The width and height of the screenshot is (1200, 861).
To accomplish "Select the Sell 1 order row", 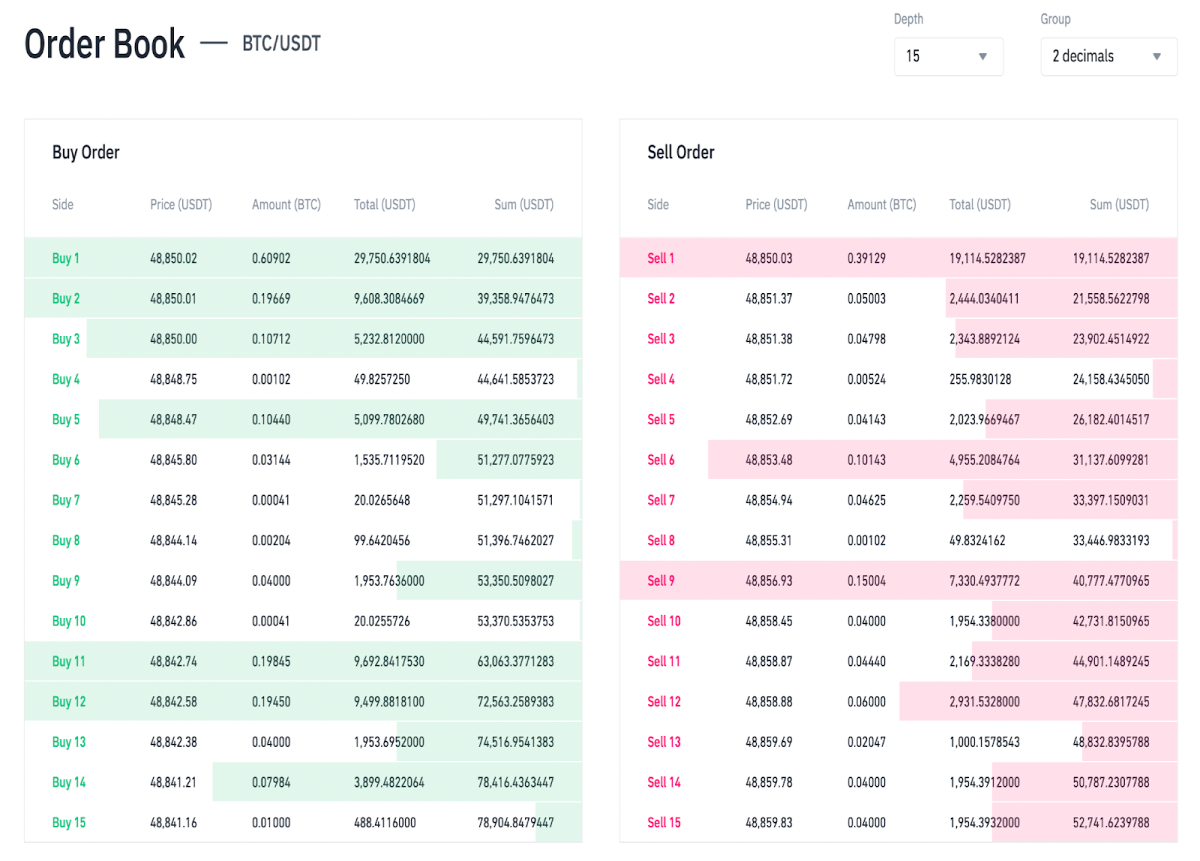I will (898, 258).
